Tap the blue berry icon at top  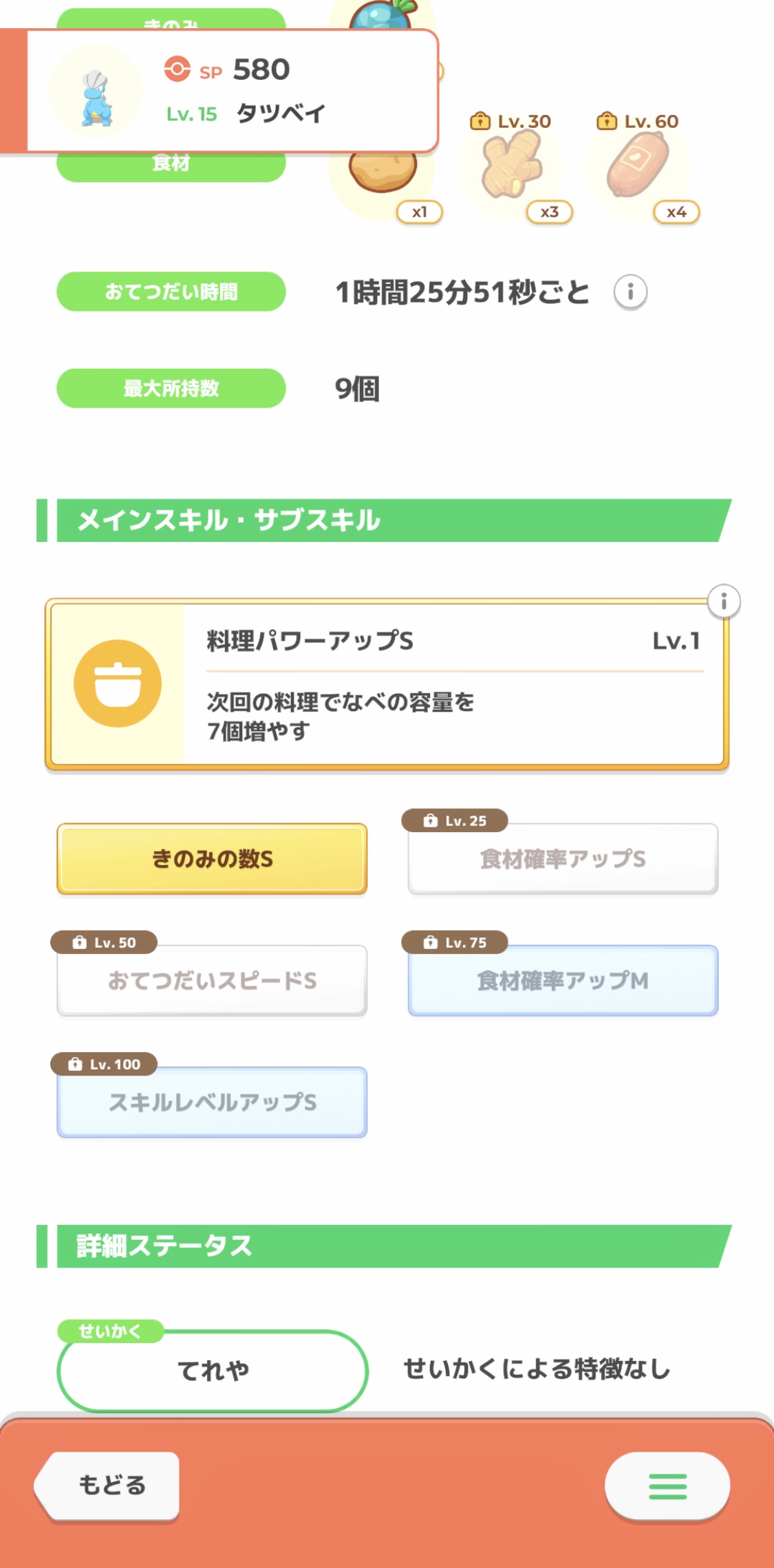click(383, 15)
